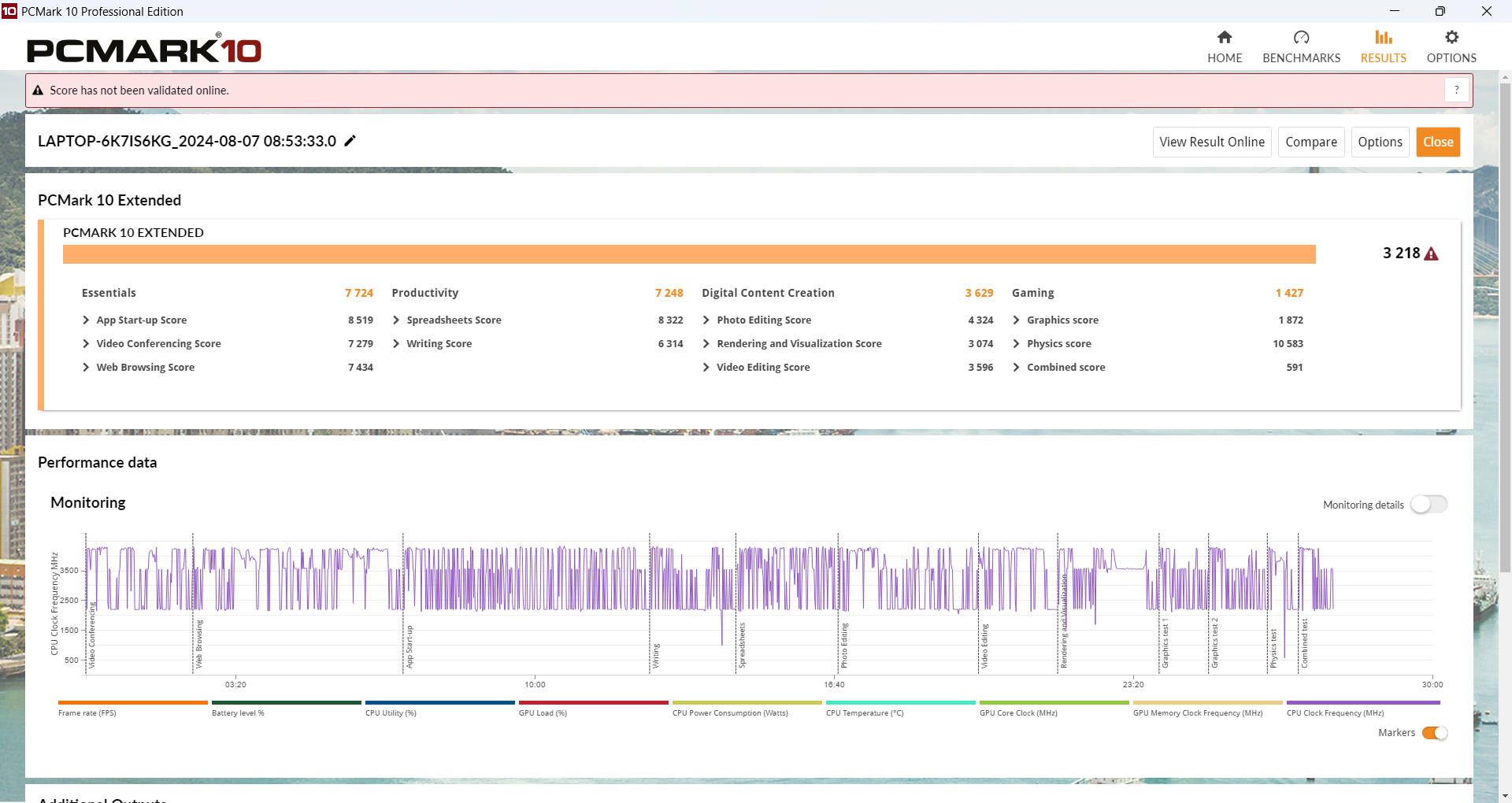Screen dimensions: 1512x803
Task: Click the Photo Editing timeline marker
Action: pyautogui.click(x=844, y=645)
